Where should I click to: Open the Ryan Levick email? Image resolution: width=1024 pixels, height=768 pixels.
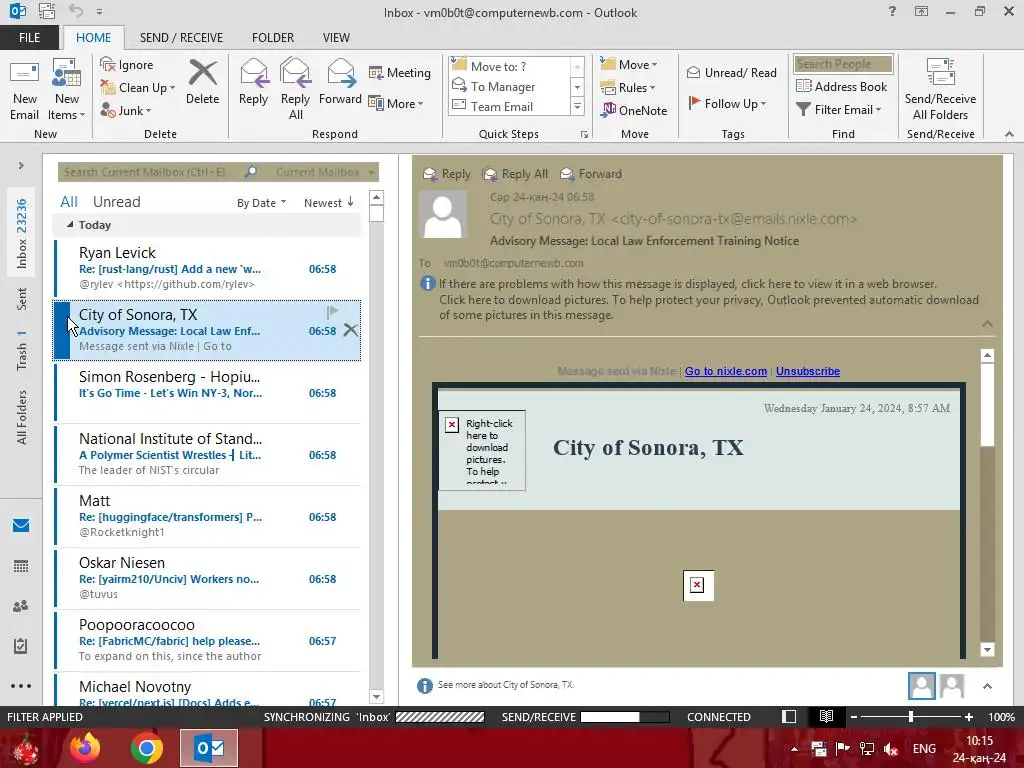point(207,268)
